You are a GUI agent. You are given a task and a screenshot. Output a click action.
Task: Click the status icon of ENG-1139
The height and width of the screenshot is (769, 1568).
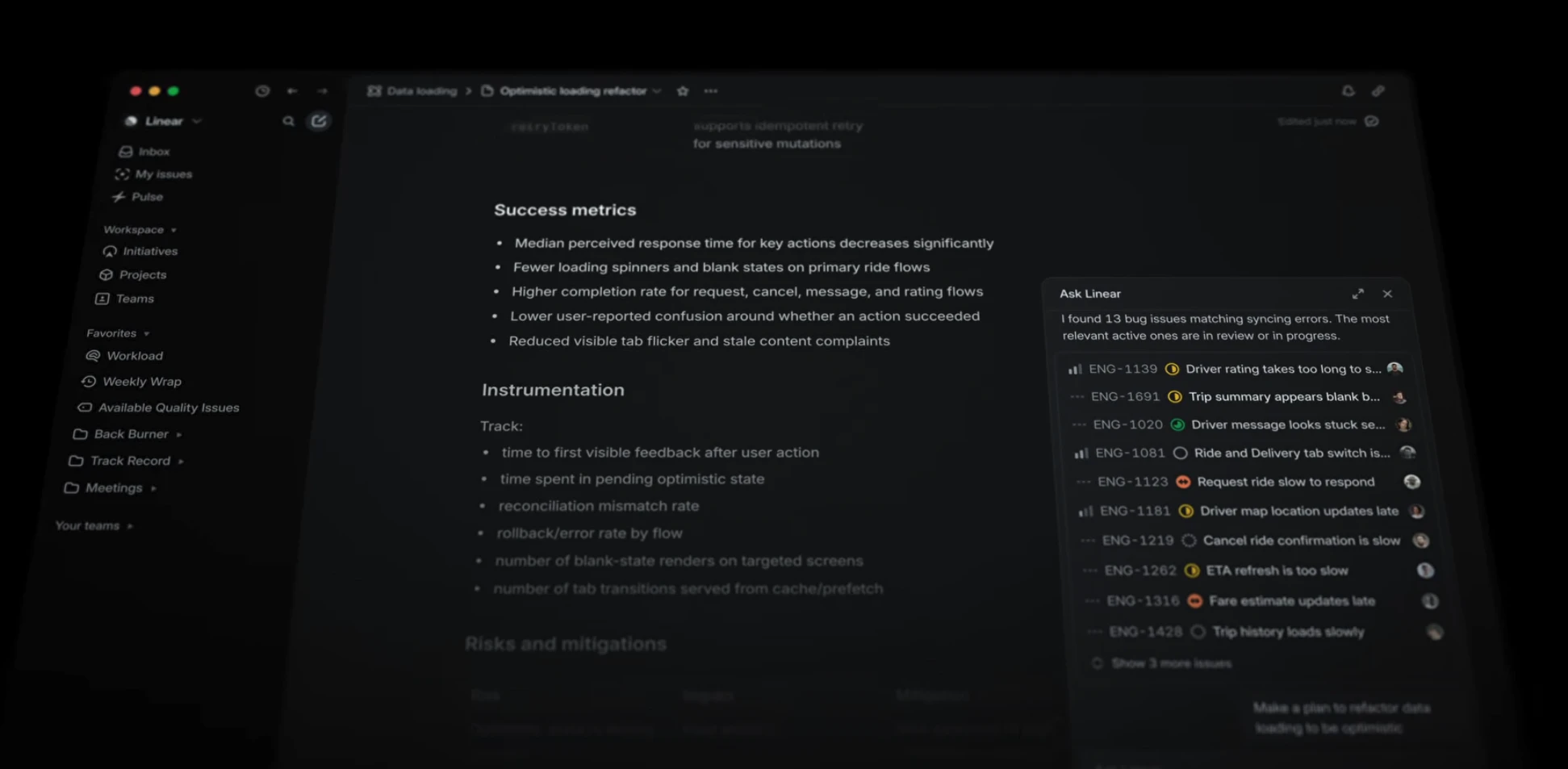[x=1172, y=369]
